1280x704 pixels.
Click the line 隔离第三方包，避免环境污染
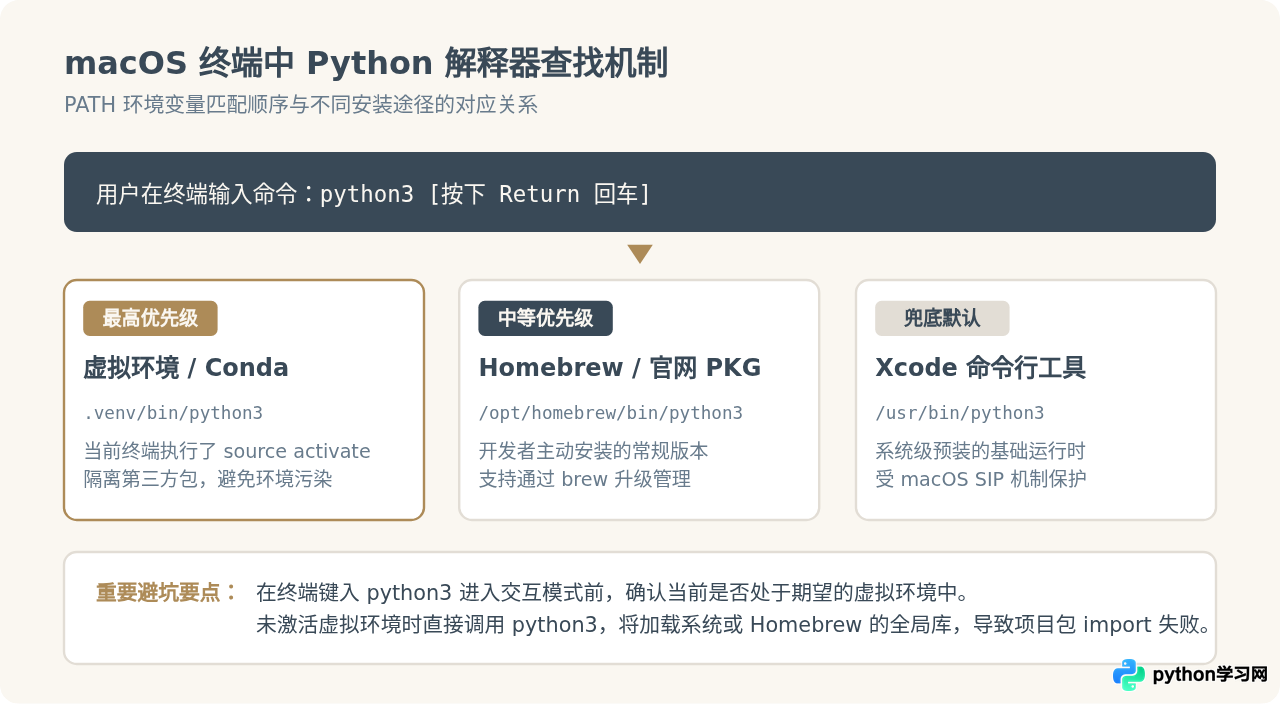pos(208,479)
